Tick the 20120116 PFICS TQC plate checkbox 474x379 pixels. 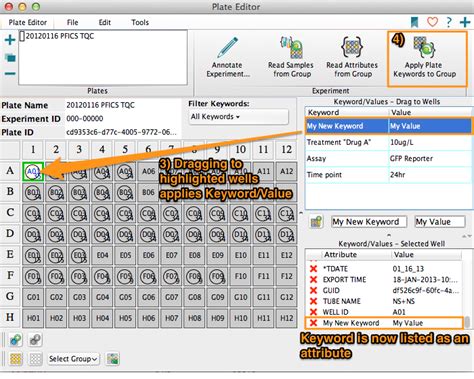22,36
